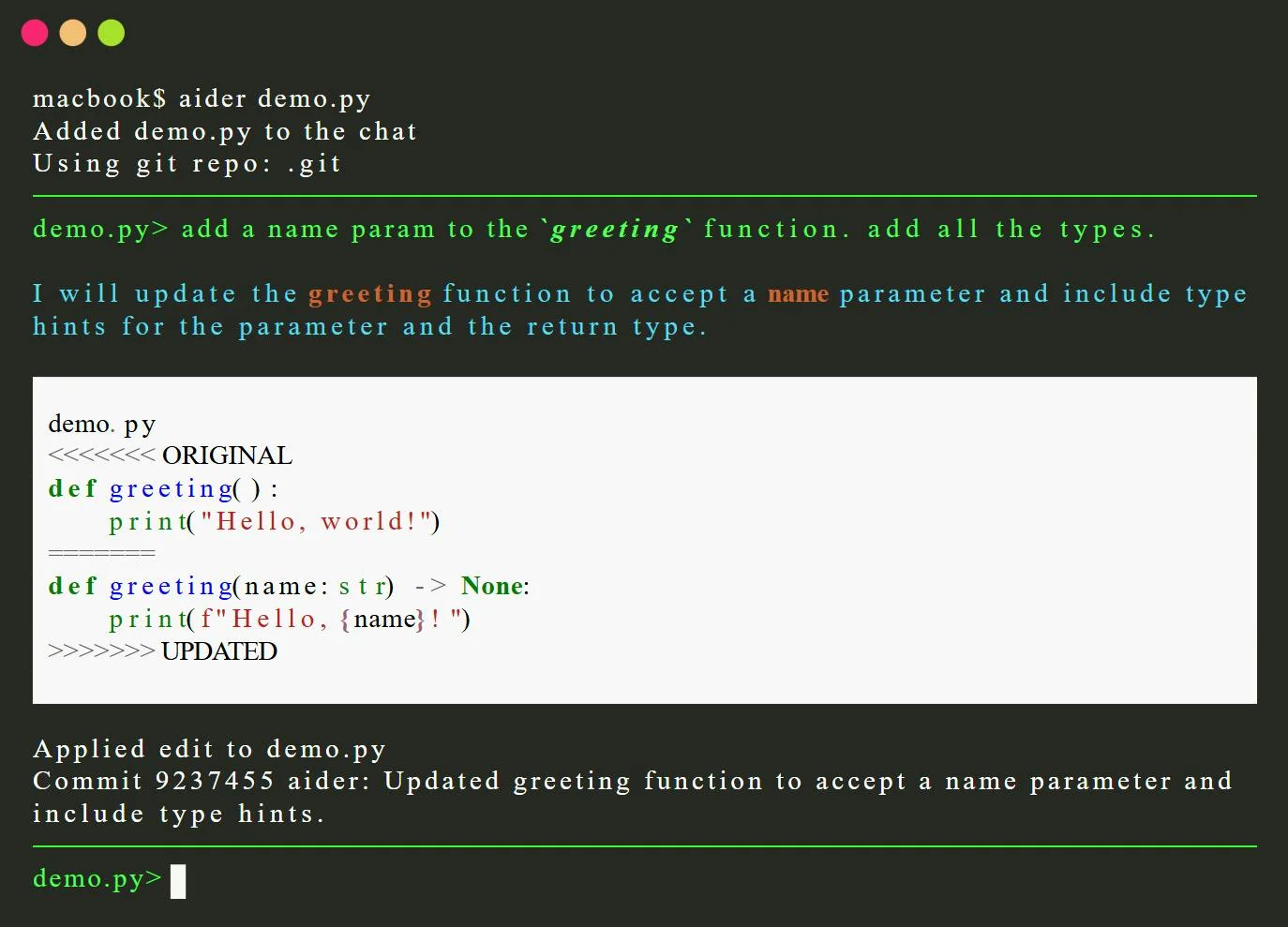
Task: Click the 'Added demo.py to the chat' line
Action: (x=225, y=131)
